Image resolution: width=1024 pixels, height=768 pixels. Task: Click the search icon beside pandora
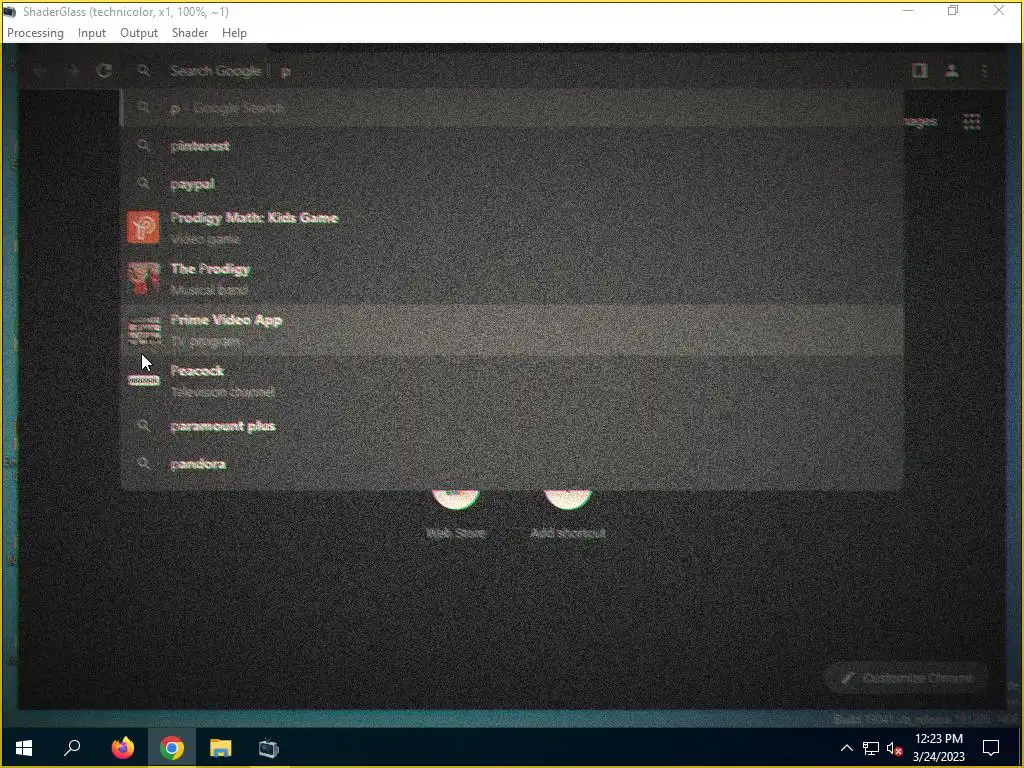(144, 464)
